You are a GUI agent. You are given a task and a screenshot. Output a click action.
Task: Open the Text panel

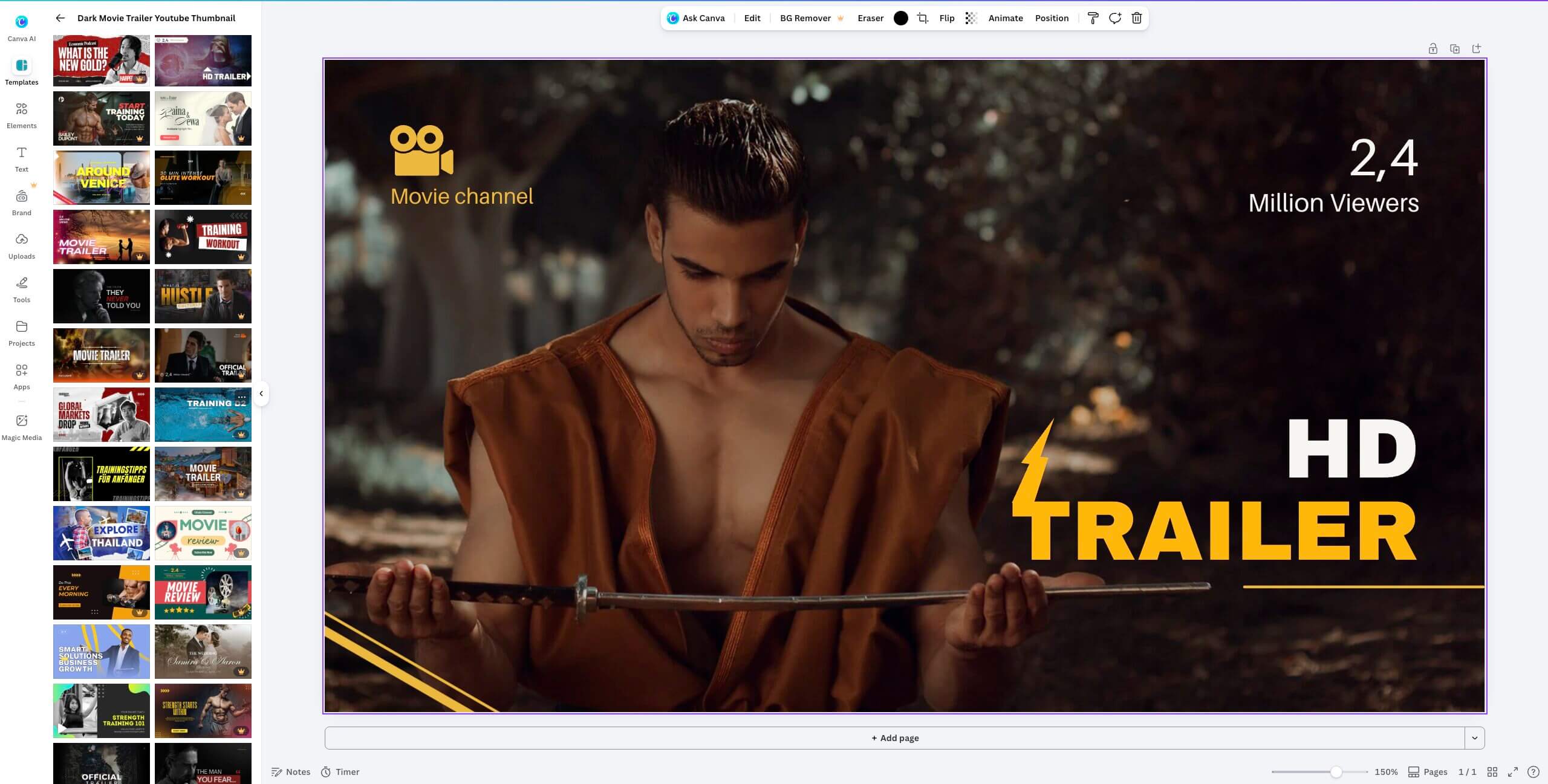(x=22, y=158)
